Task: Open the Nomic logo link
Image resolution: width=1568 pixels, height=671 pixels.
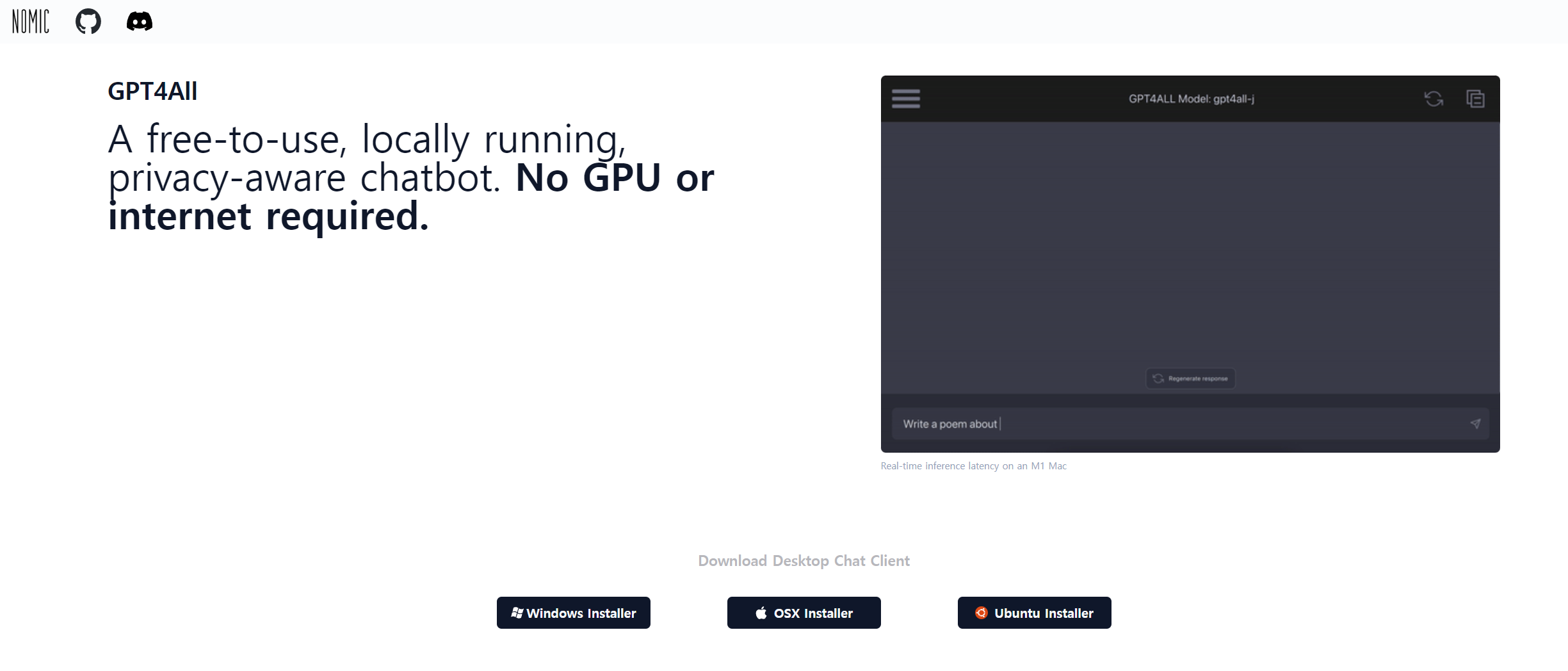Action: pyautogui.click(x=31, y=22)
